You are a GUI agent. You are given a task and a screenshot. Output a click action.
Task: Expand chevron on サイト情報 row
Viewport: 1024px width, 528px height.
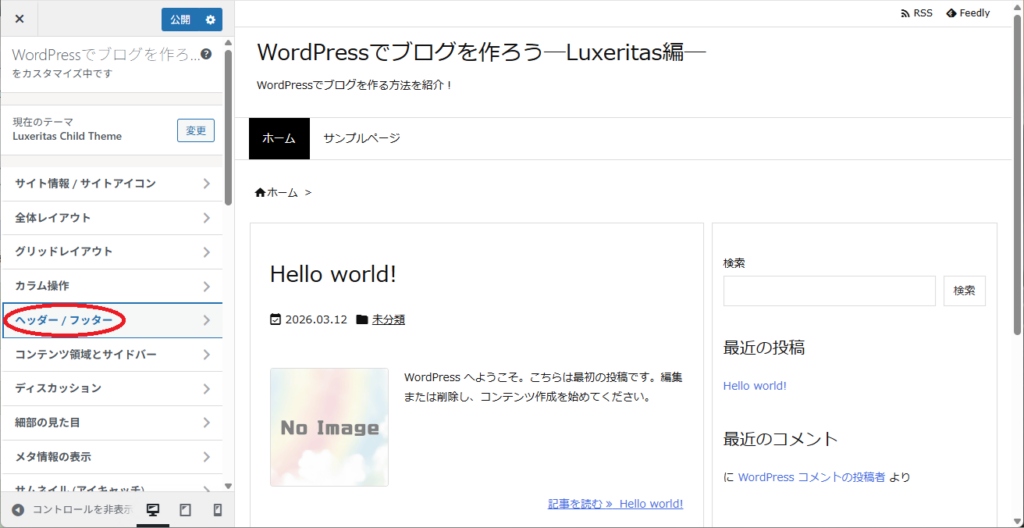pos(206,184)
